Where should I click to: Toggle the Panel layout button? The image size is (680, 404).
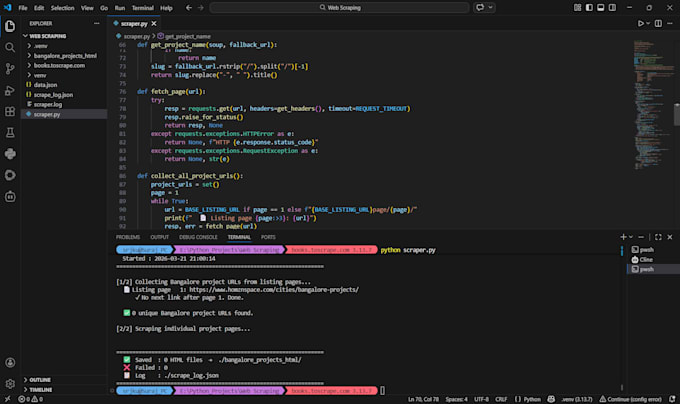[x=601, y=7]
